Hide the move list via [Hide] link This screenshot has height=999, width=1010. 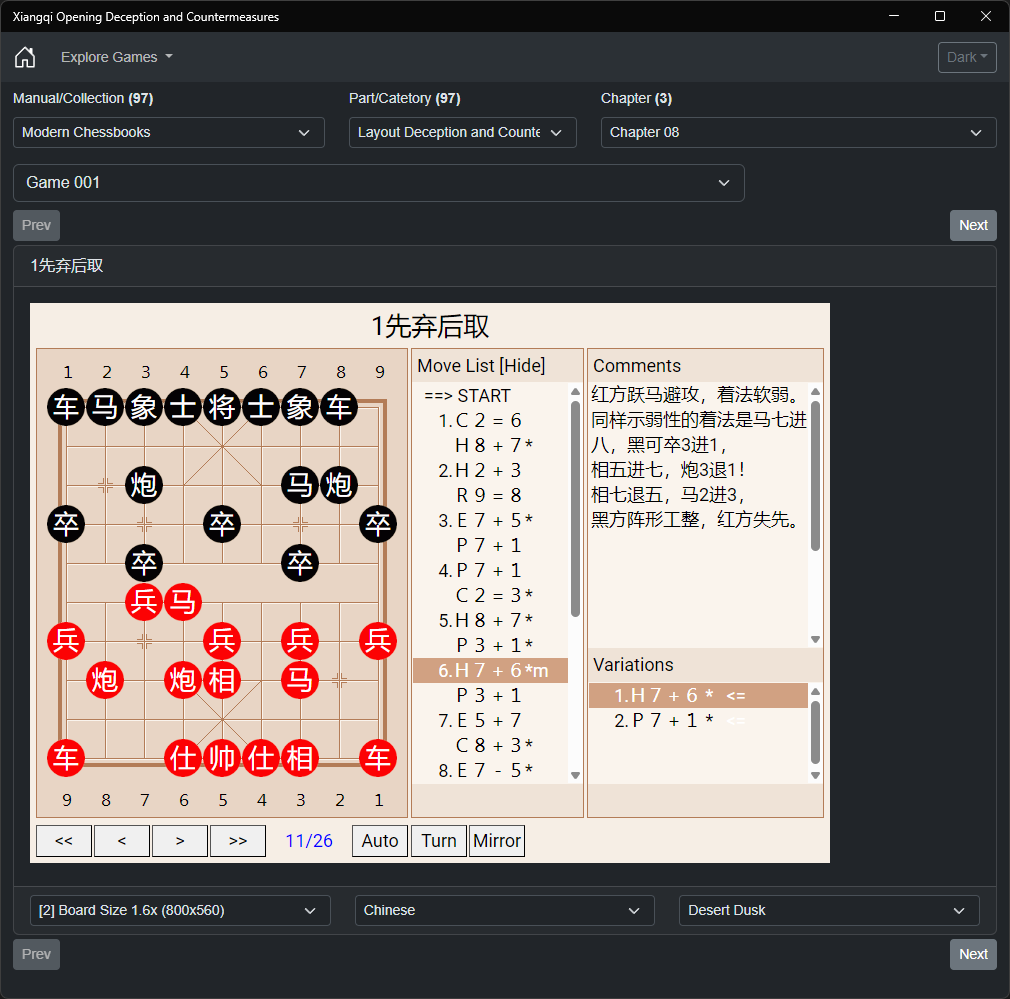pyautogui.click(x=524, y=366)
